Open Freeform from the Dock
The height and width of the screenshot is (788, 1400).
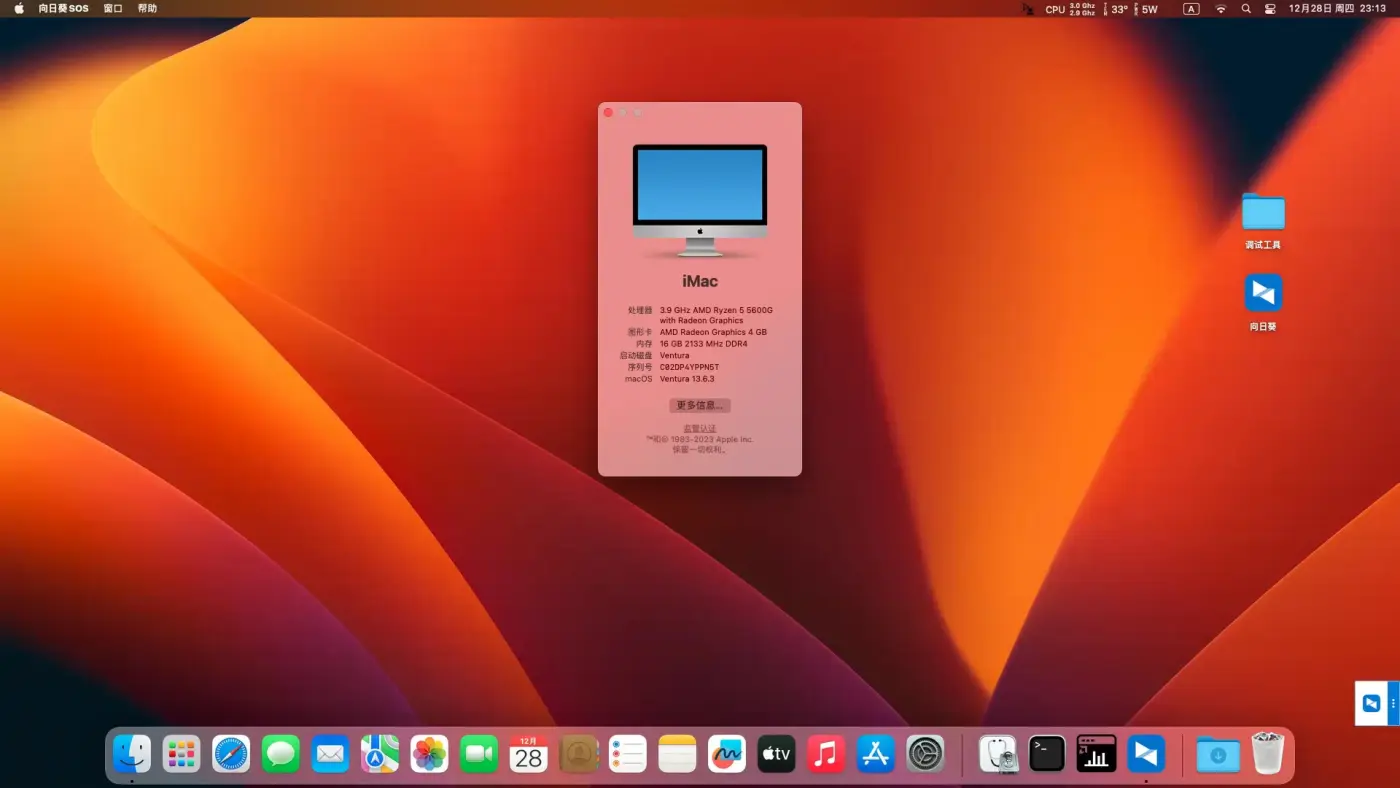pos(726,754)
